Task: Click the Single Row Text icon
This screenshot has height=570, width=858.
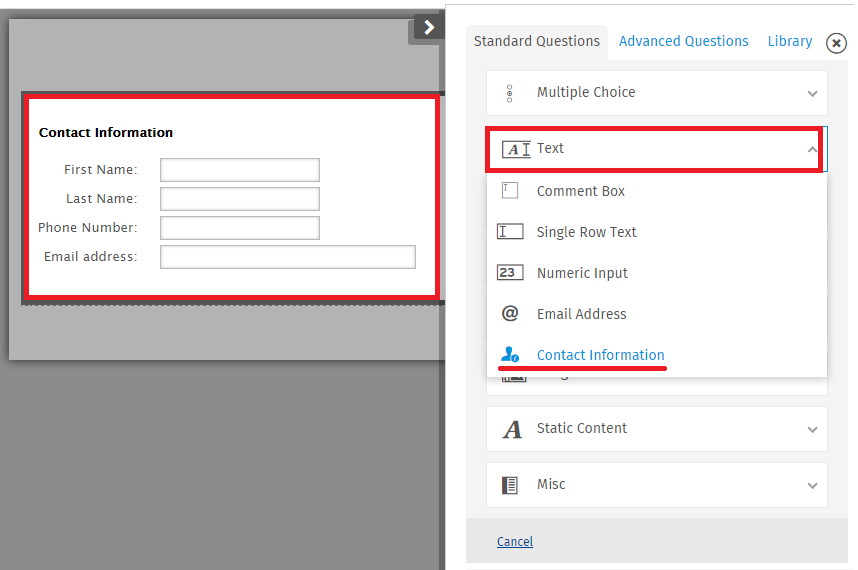Action: [x=510, y=232]
